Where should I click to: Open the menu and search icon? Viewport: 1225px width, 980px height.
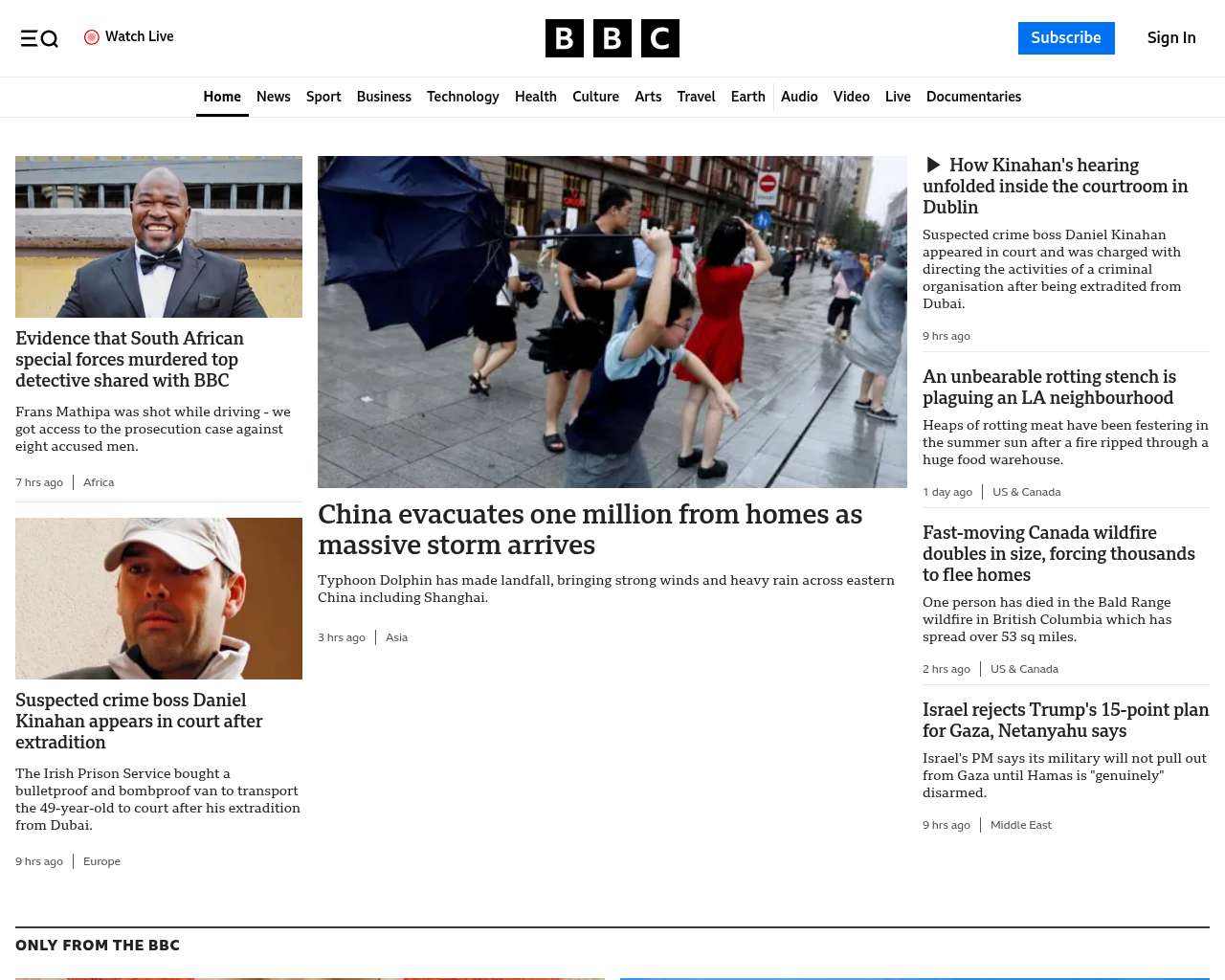(x=39, y=38)
